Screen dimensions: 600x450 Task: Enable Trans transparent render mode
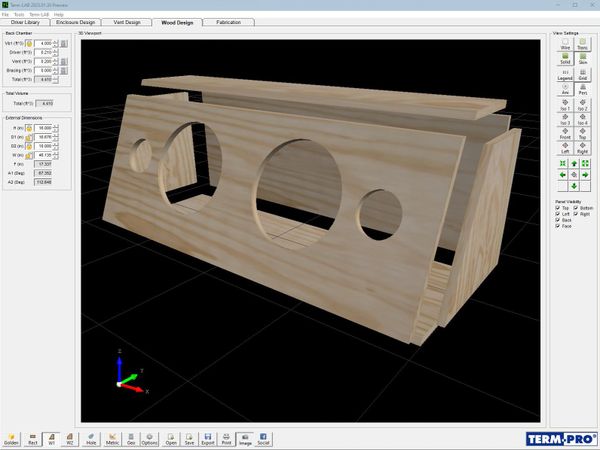[582, 44]
